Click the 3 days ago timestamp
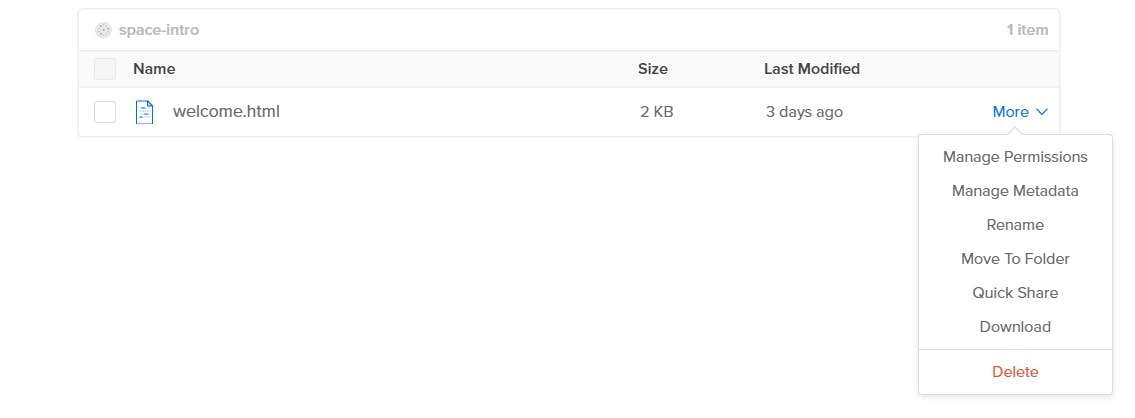Viewport: 1135px width, 418px height. (804, 112)
